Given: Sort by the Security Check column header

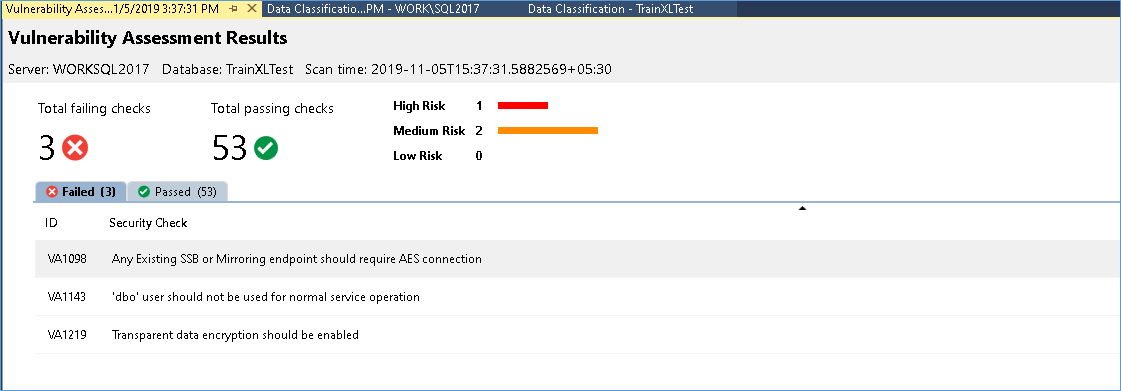Looking at the screenshot, I should tap(148, 223).
